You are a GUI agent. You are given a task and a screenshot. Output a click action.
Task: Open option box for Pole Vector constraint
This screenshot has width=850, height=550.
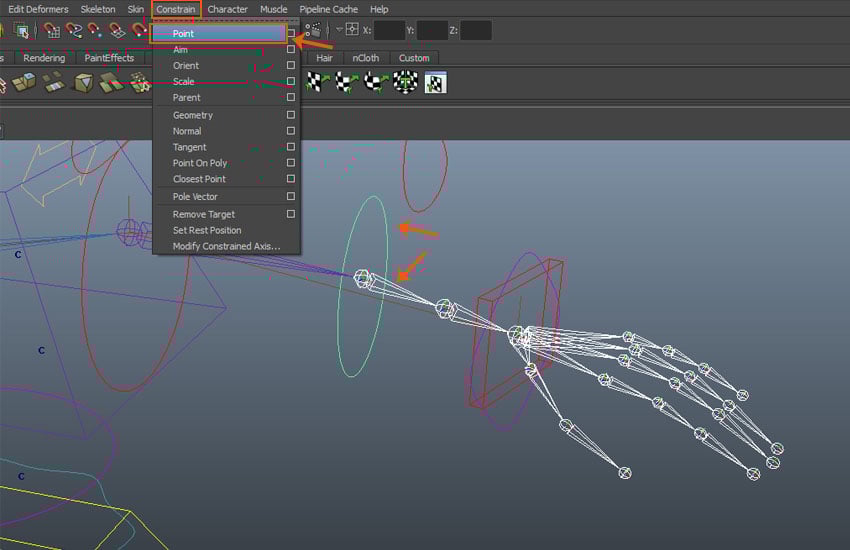(x=291, y=196)
